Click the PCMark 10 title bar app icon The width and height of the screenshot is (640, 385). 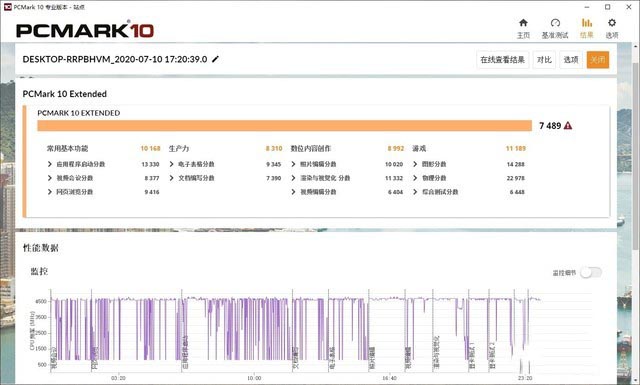[7, 7]
